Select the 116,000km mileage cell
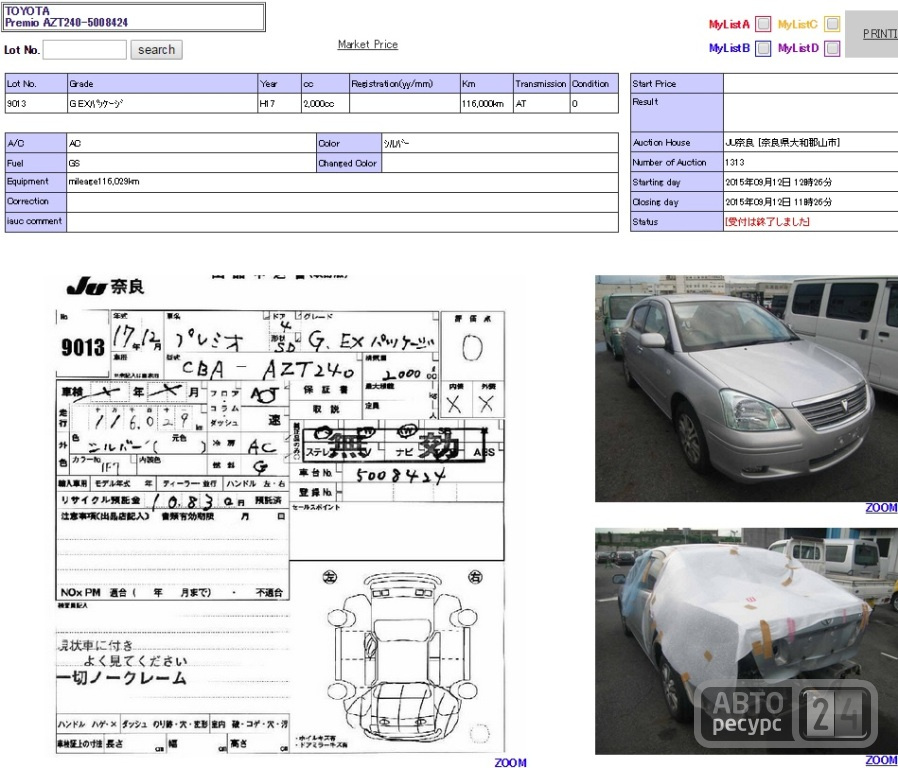 (x=486, y=104)
